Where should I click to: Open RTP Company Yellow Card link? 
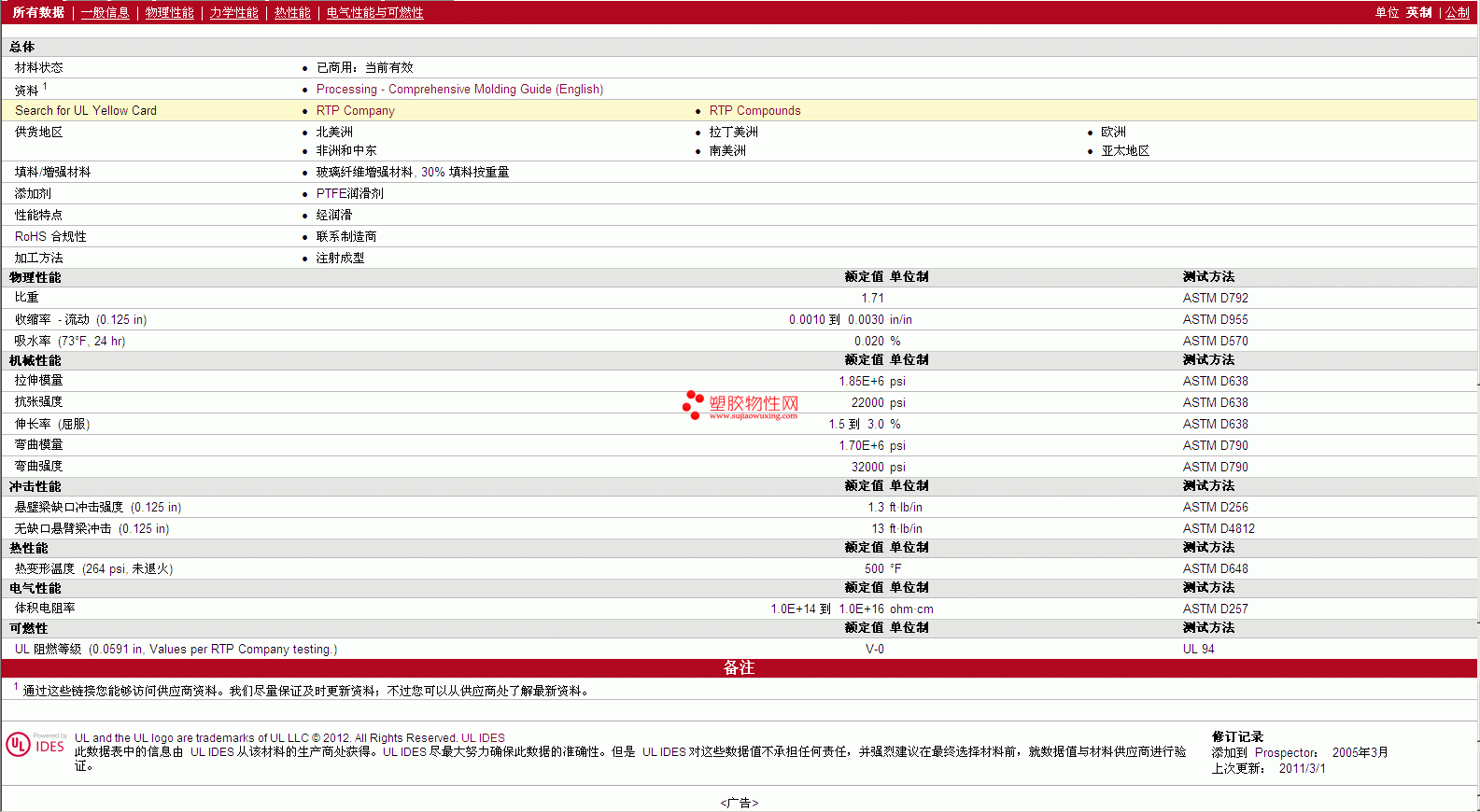pyautogui.click(x=355, y=110)
